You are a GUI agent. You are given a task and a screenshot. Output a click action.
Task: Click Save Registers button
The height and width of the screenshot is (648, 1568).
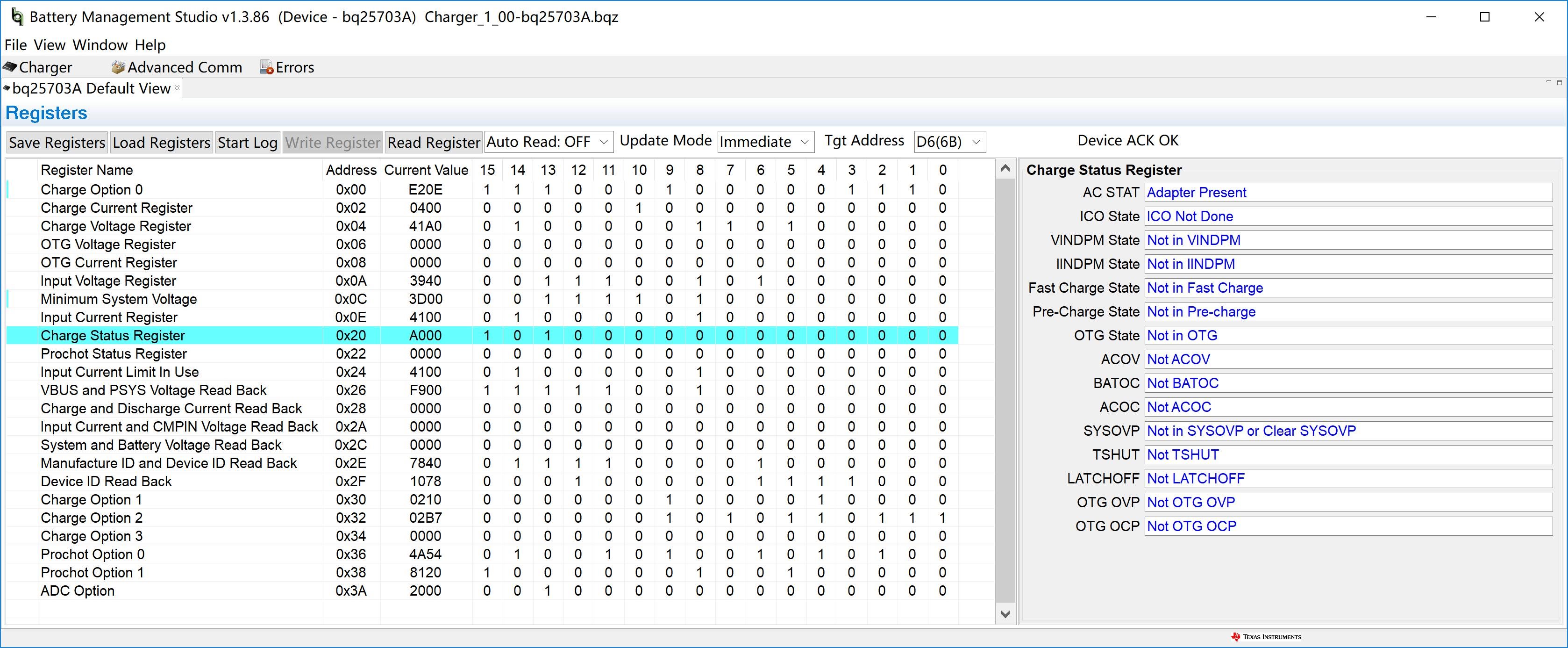pyautogui.click(x=57, y=143)
